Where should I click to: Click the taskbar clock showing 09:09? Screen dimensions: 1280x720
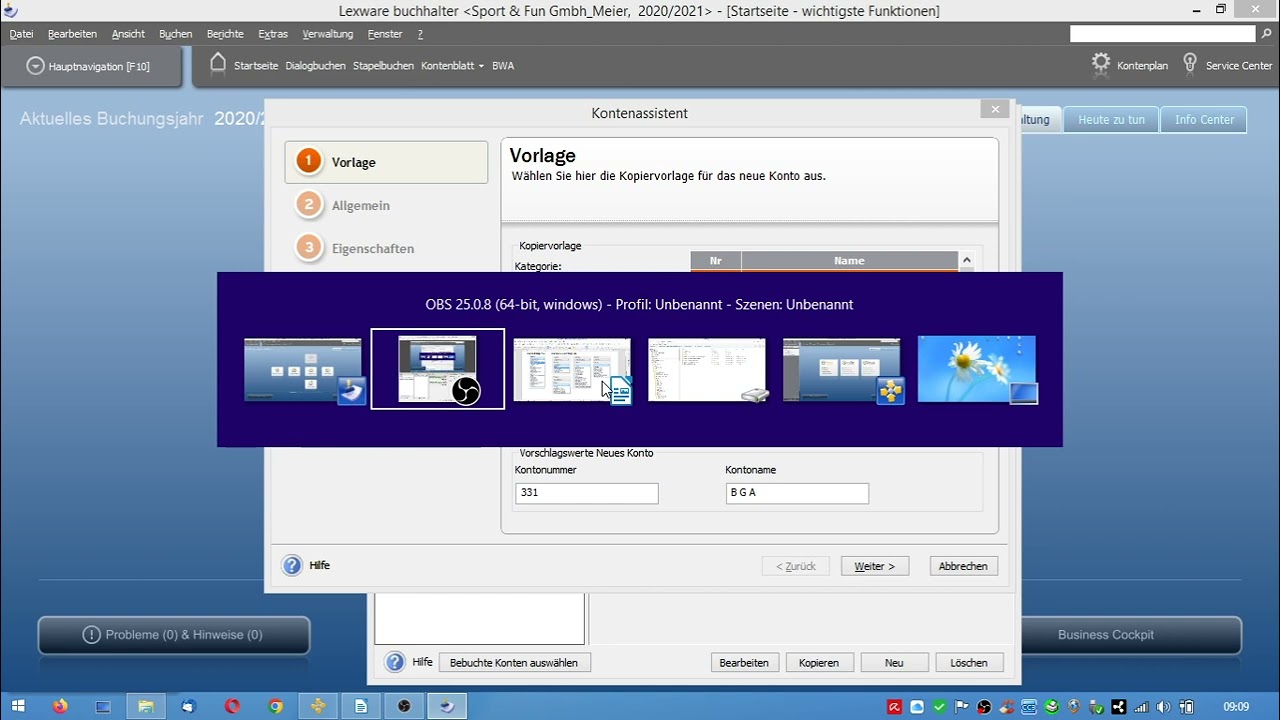point(1237,707)
